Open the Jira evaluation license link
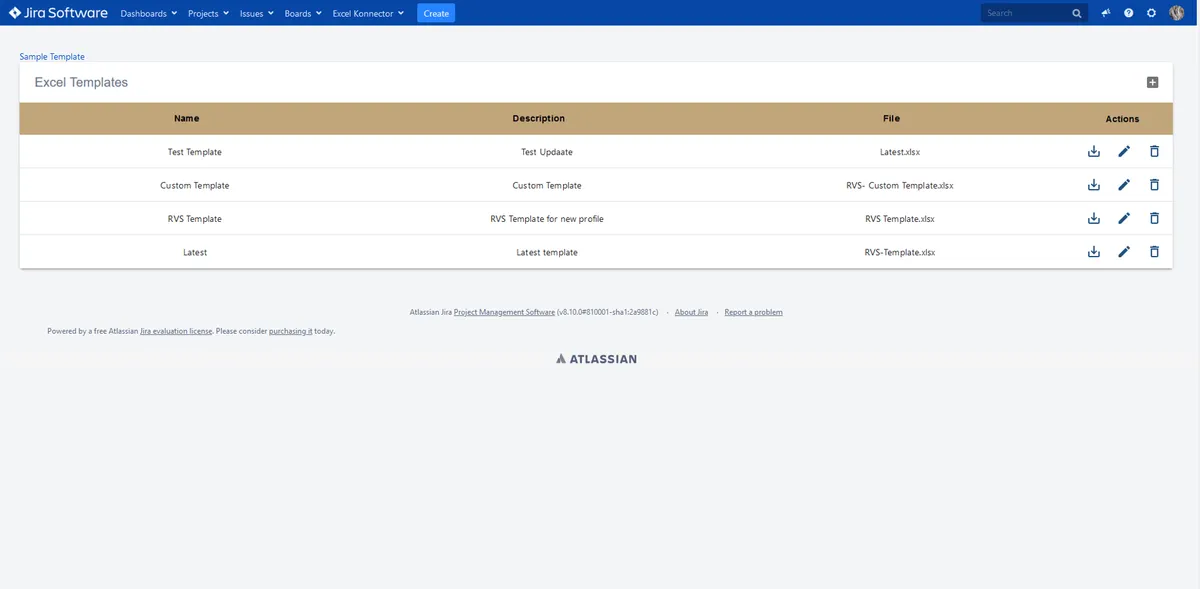This screenshot has width=1200, height=589. tap(176, 331)
